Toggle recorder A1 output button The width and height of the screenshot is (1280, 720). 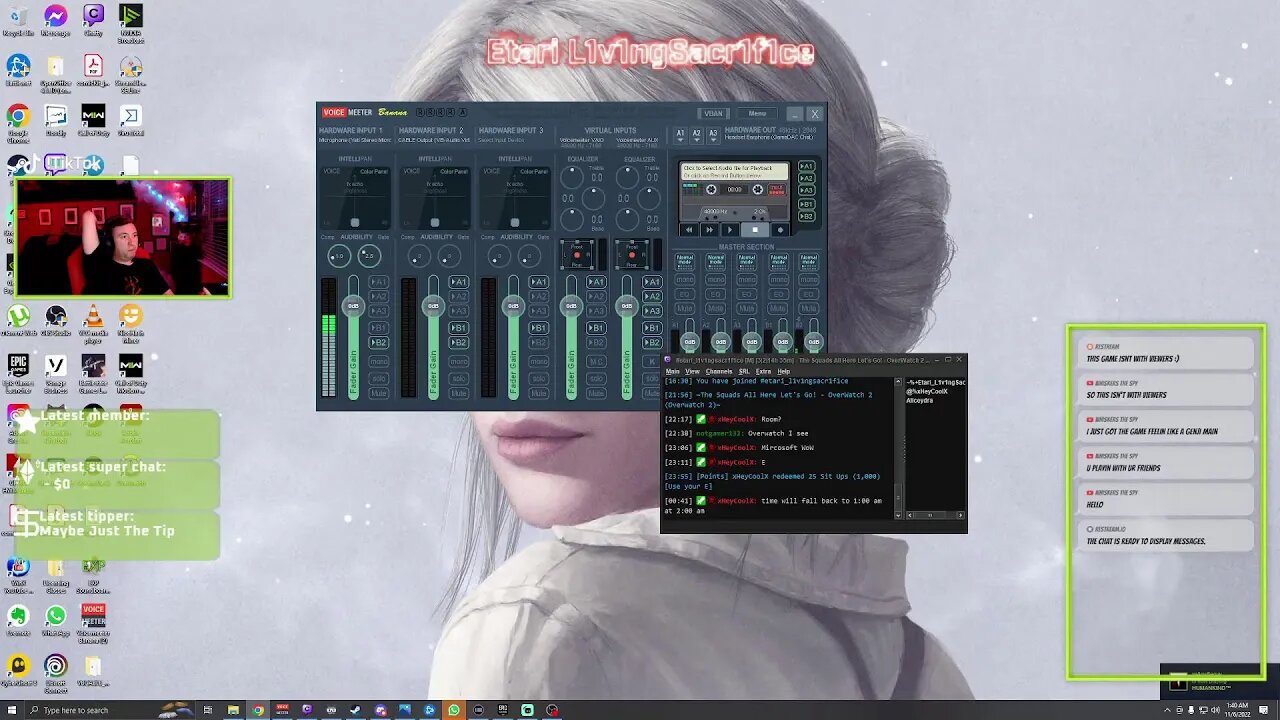pyautogui.click(x=806, y=166)
